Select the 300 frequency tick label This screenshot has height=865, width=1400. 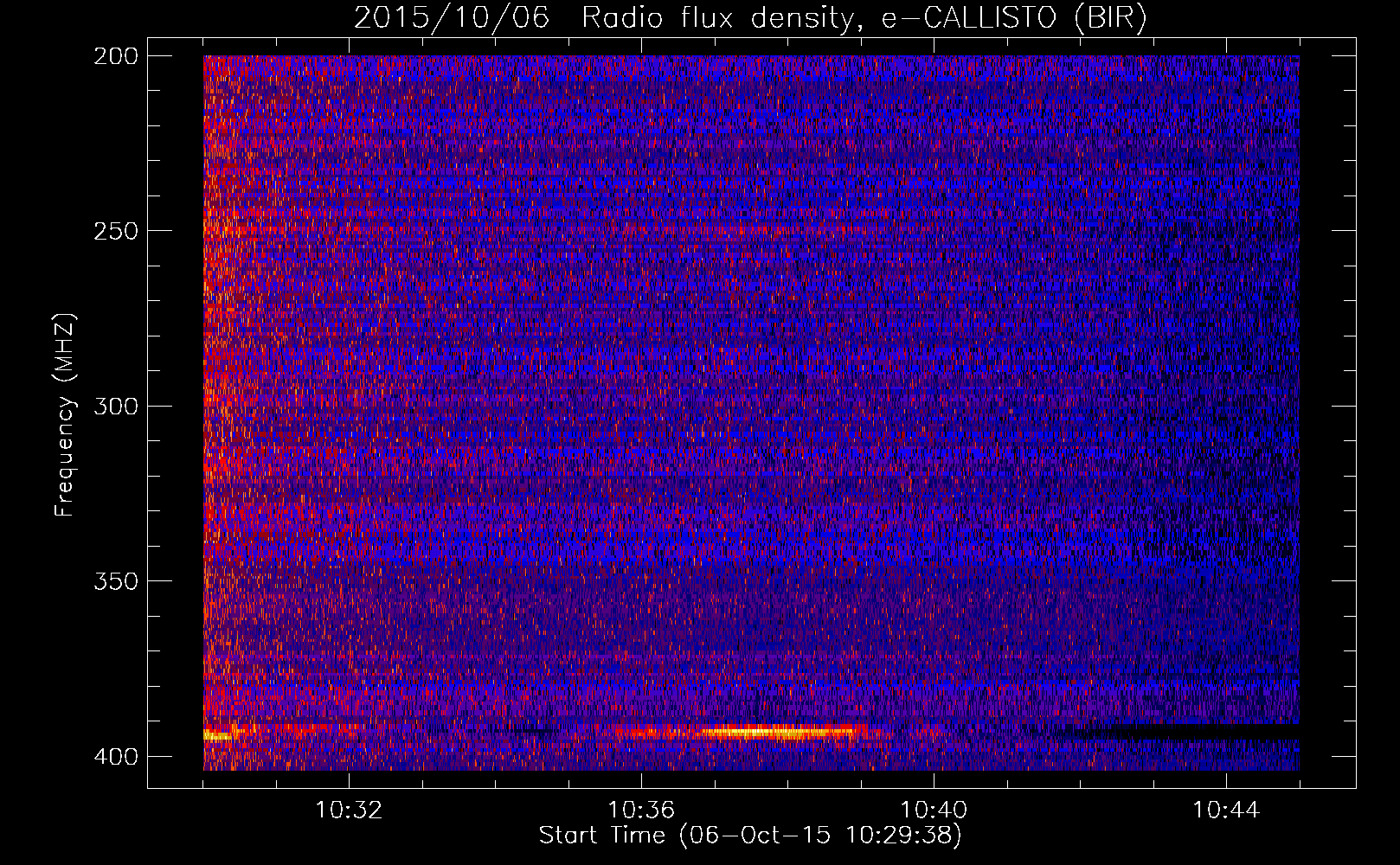[x=115, y=406]
